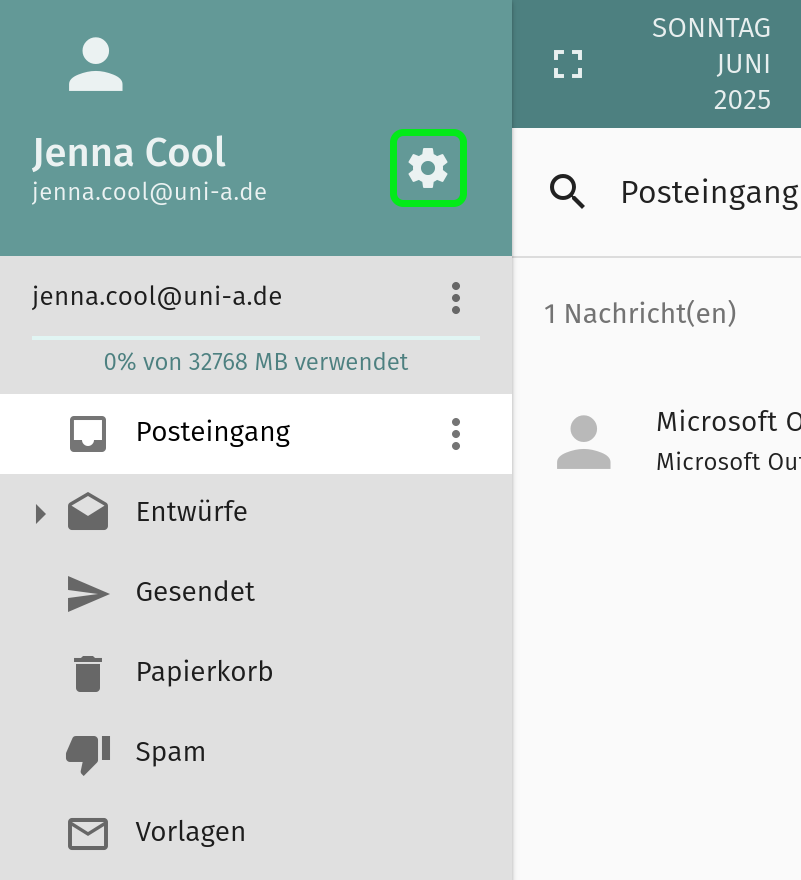Click the search magnifier icon
Viewport: 801px width, 880px height.
[568, 191]
